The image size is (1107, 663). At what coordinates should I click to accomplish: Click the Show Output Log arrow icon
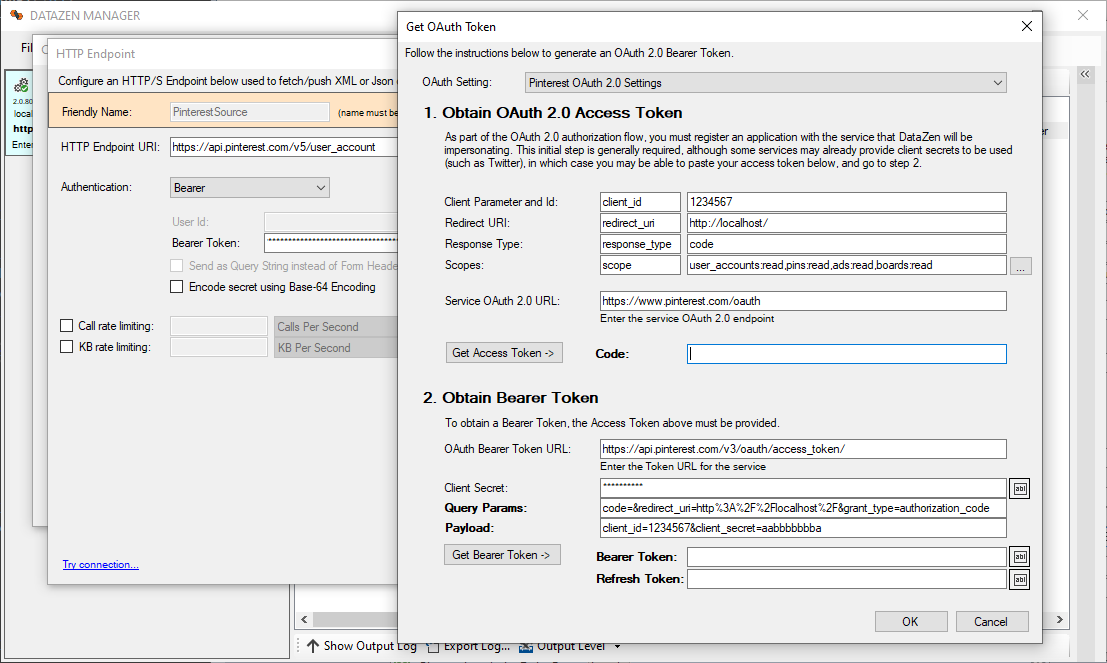click(x=313, y=645)
